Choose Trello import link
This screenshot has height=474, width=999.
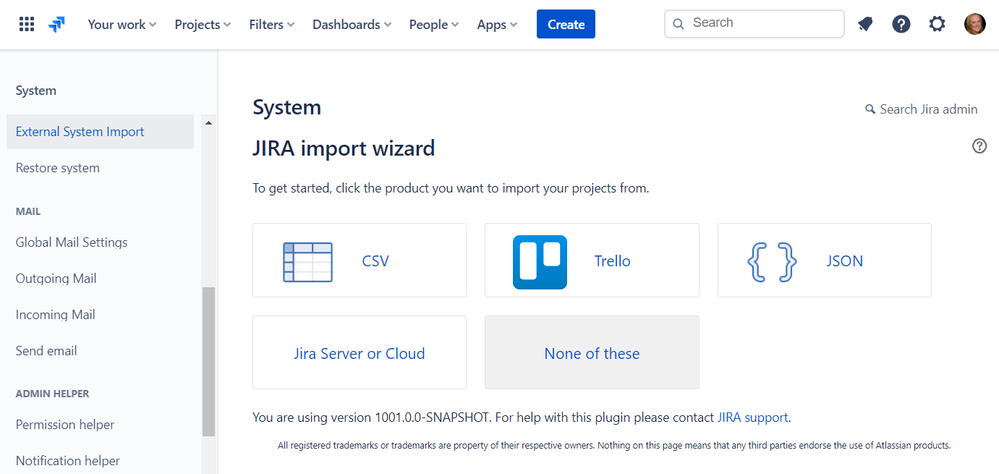612,261
